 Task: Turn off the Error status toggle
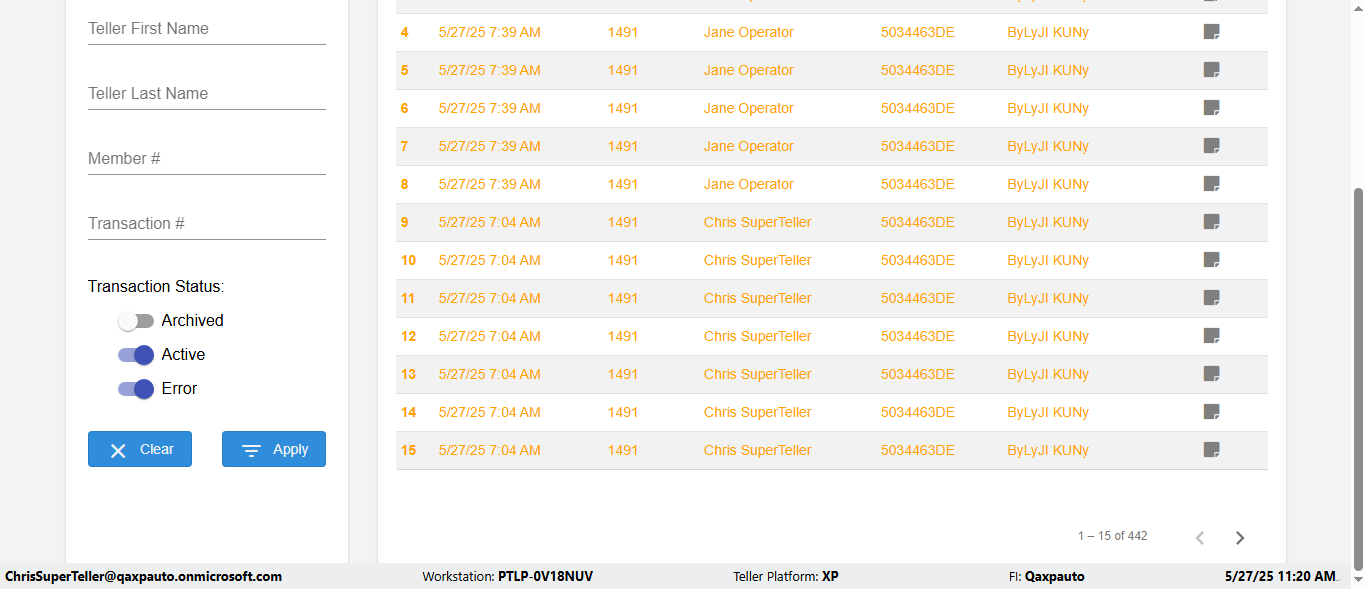(x=136, y=389)
